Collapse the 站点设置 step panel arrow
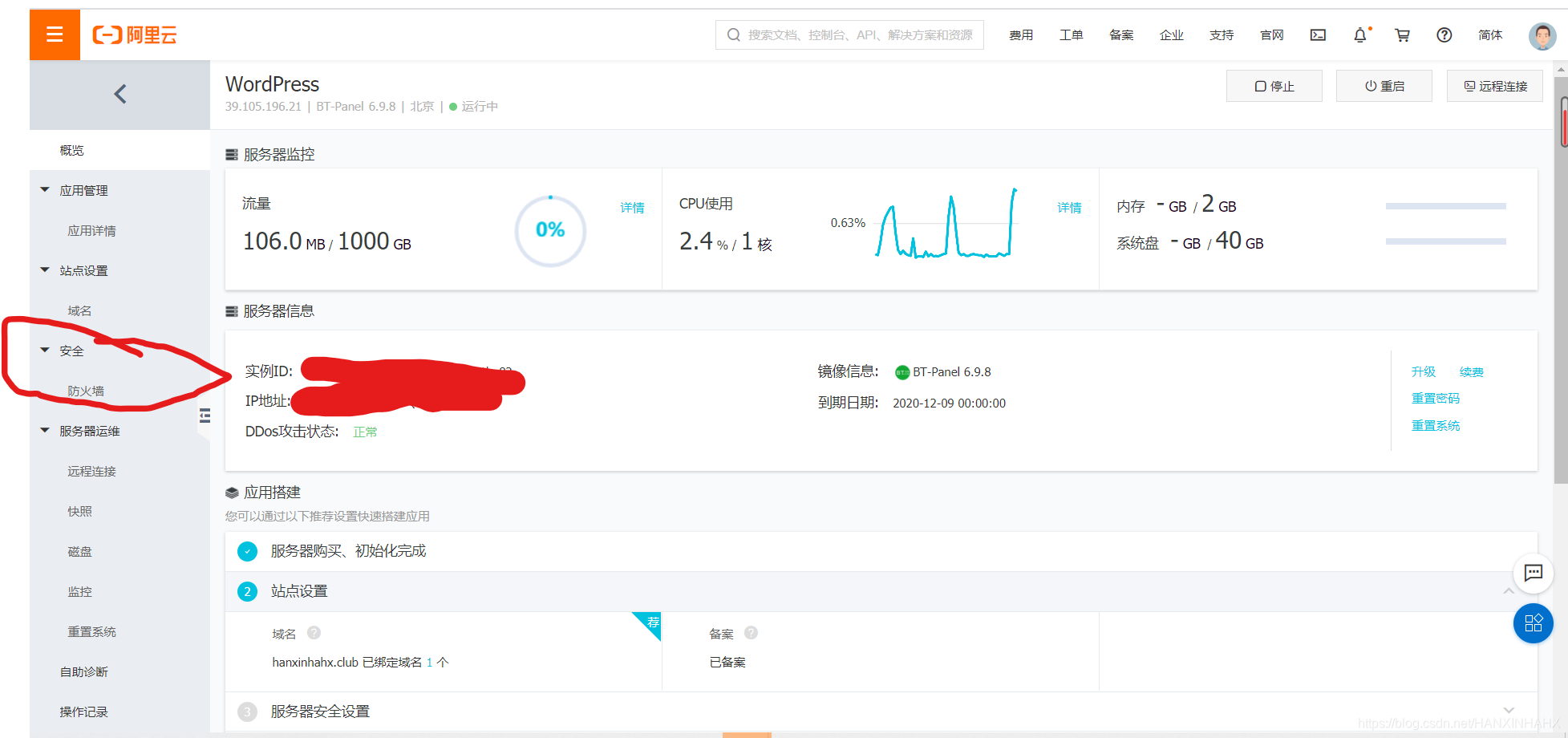This screenshot has width=1568, height=738. (x=1509, y=591)
